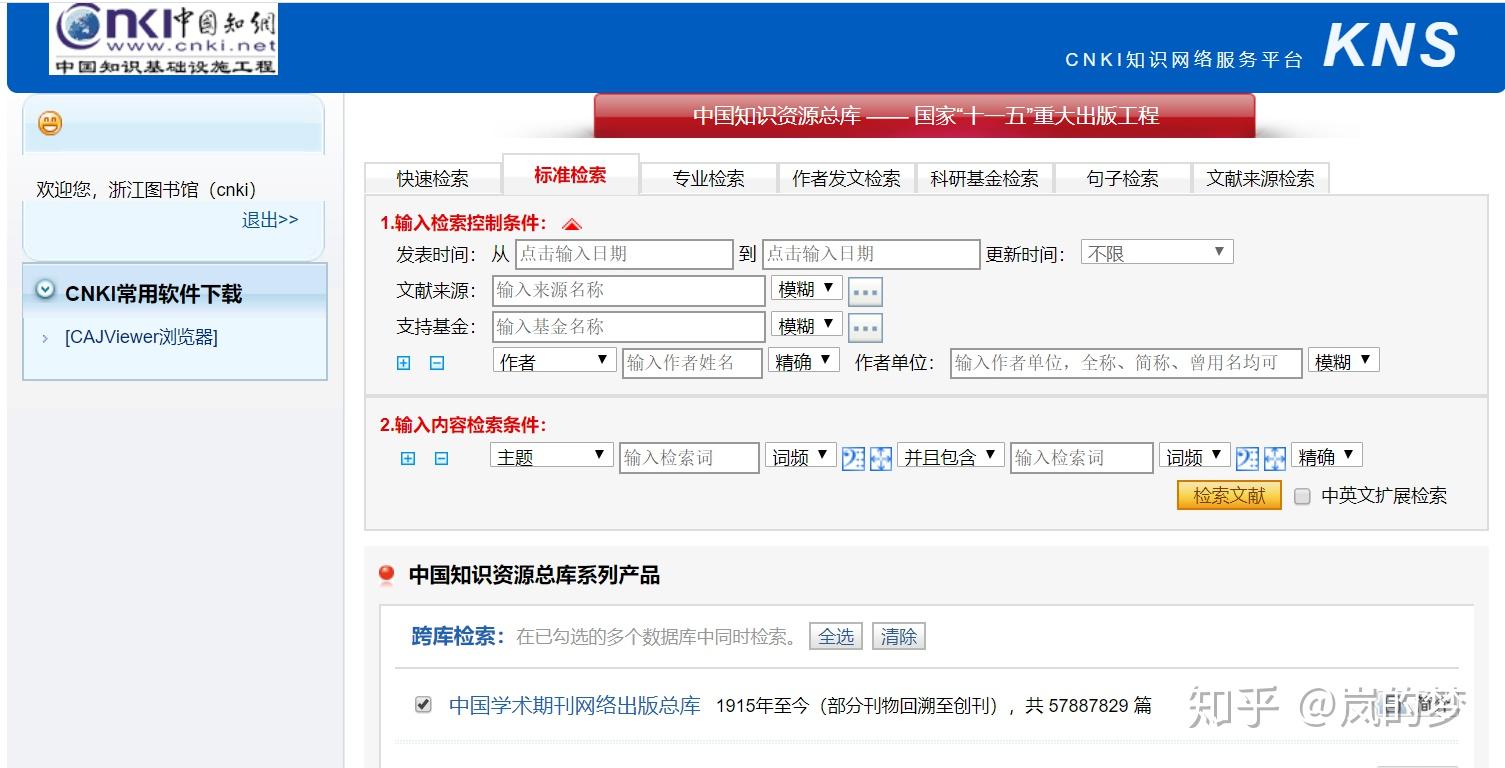Viewport: 1505px width, 768px height.
Task: Click 全选 button in 跨库检索
Action: [836, 637]
